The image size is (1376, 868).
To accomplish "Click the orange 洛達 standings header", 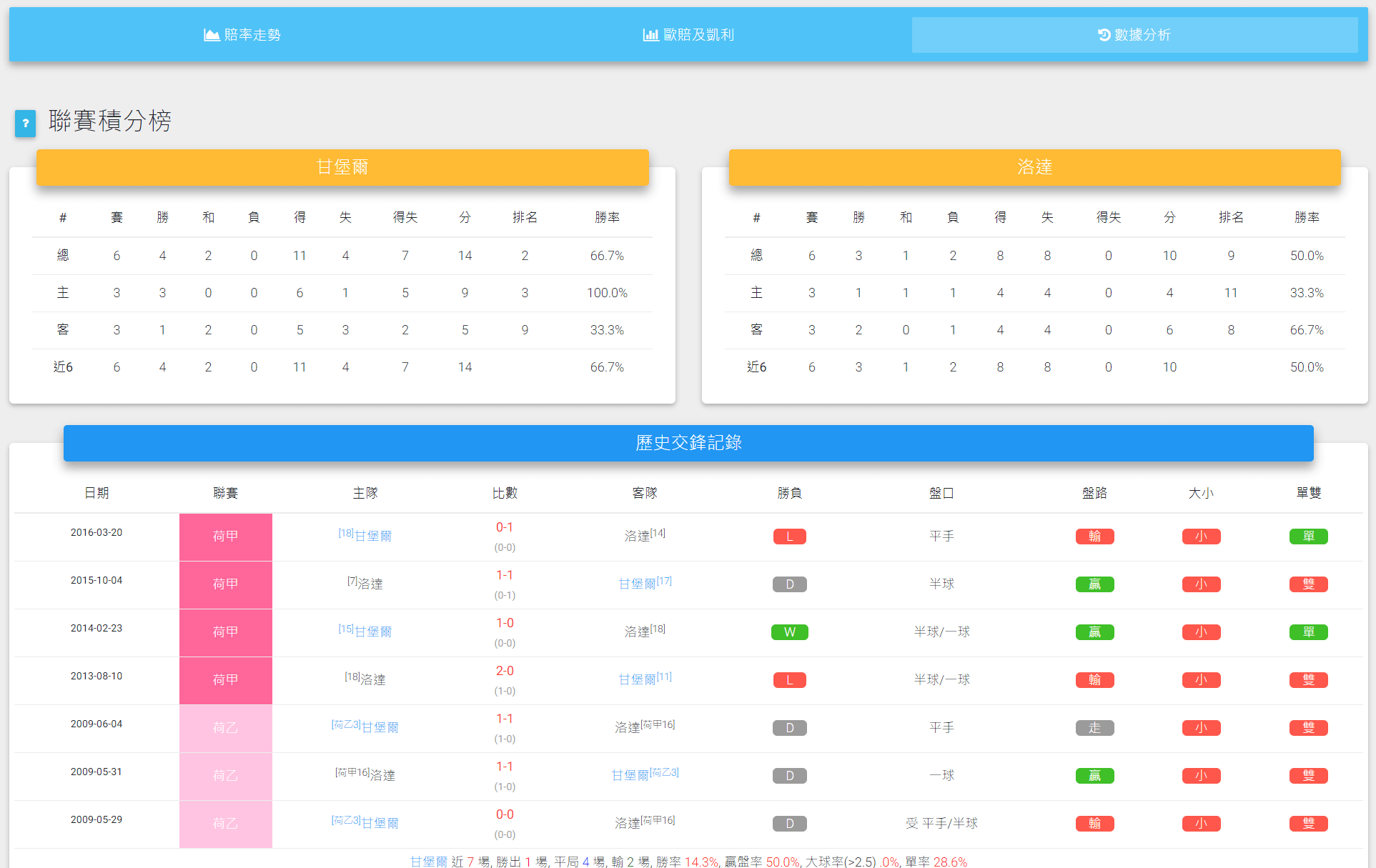I will coord(1034,167).
